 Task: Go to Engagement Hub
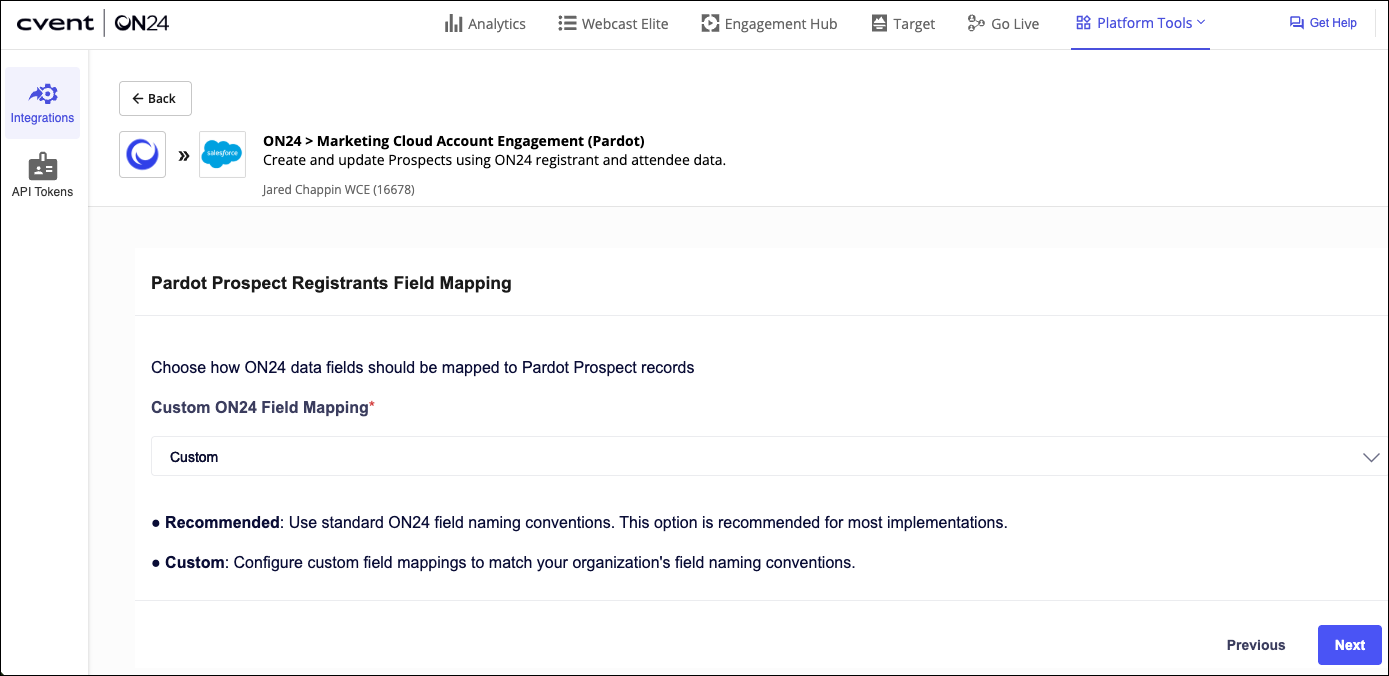point(769,23)
